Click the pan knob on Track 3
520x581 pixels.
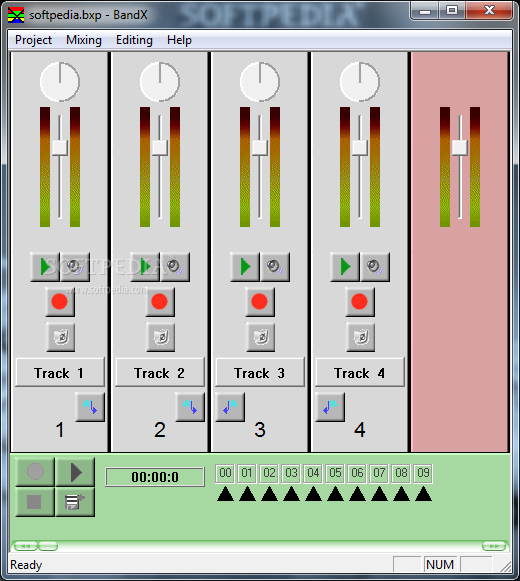pyautogui.click(x=260, y=82)
